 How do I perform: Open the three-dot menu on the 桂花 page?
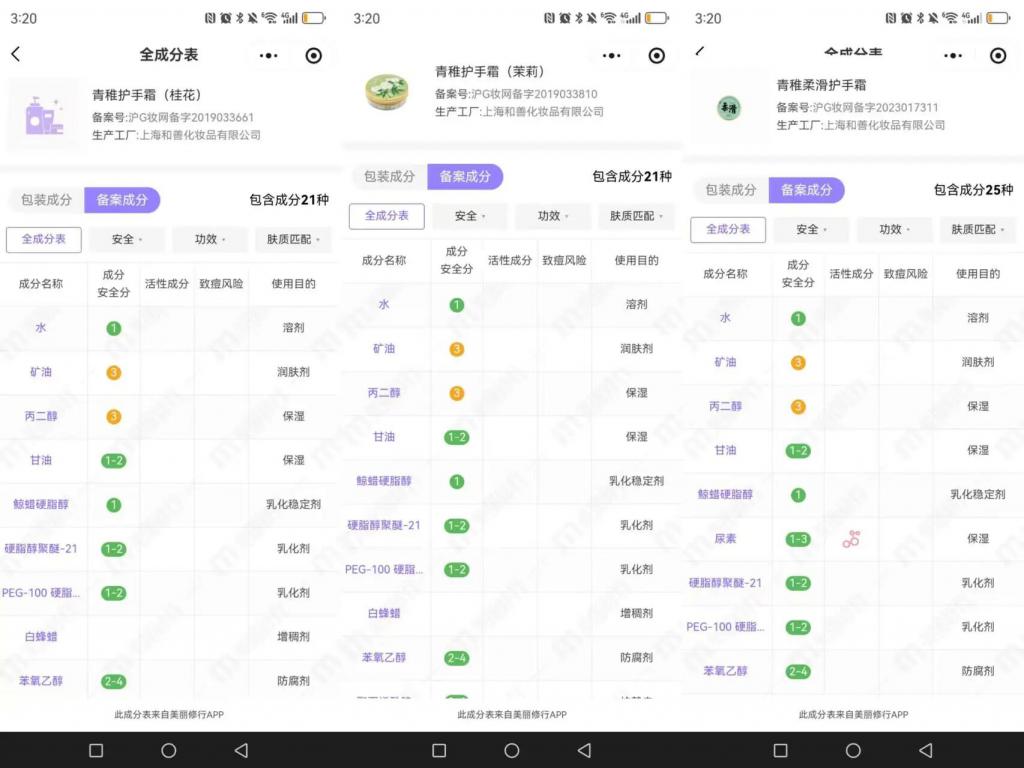[268, 56]
